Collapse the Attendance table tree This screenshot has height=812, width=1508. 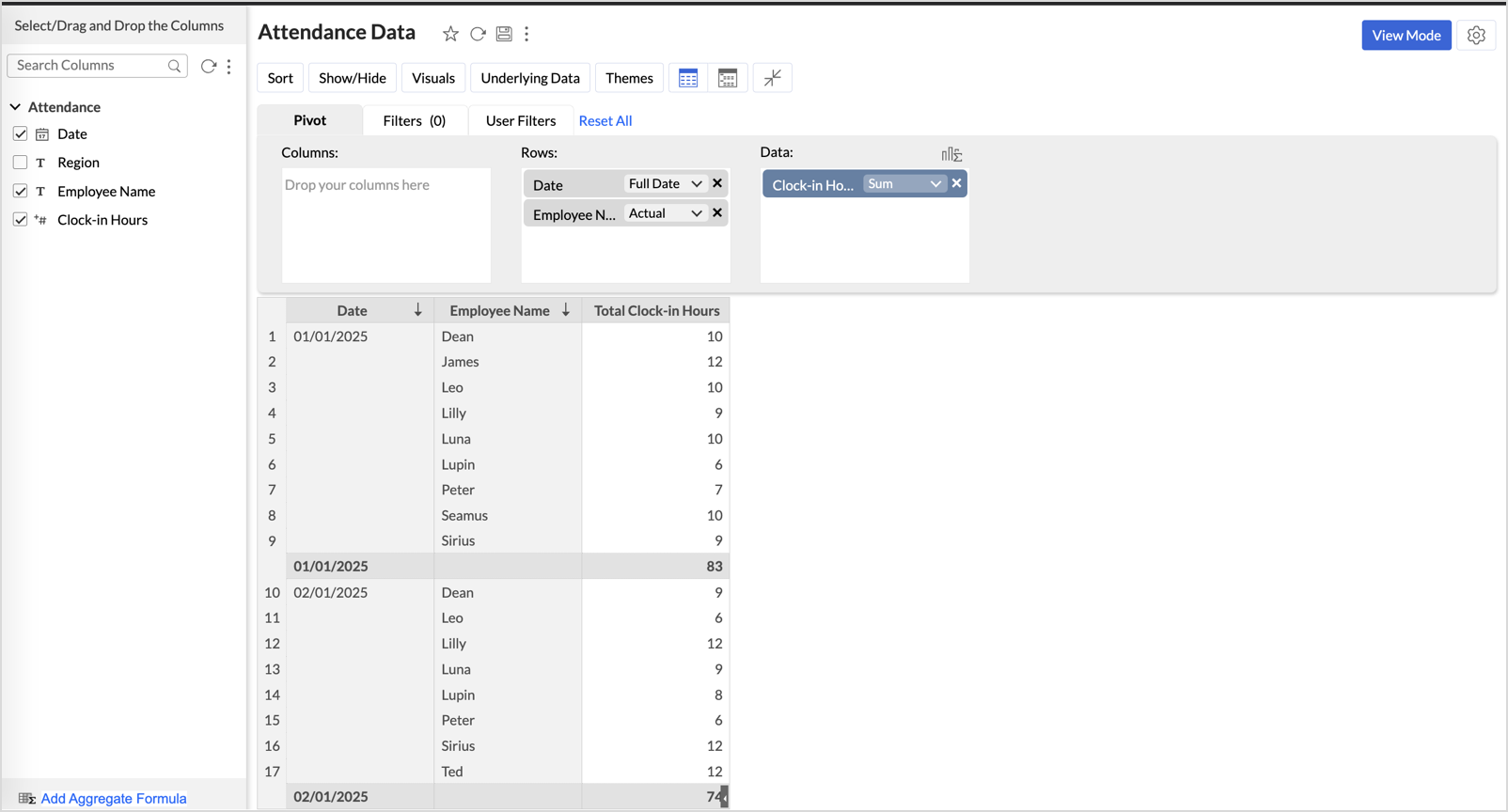point(15,107)
